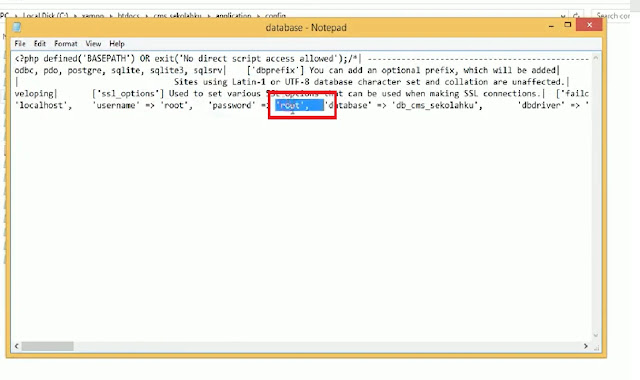Click the refresh button in Explorer address bar

coord(576,16)
